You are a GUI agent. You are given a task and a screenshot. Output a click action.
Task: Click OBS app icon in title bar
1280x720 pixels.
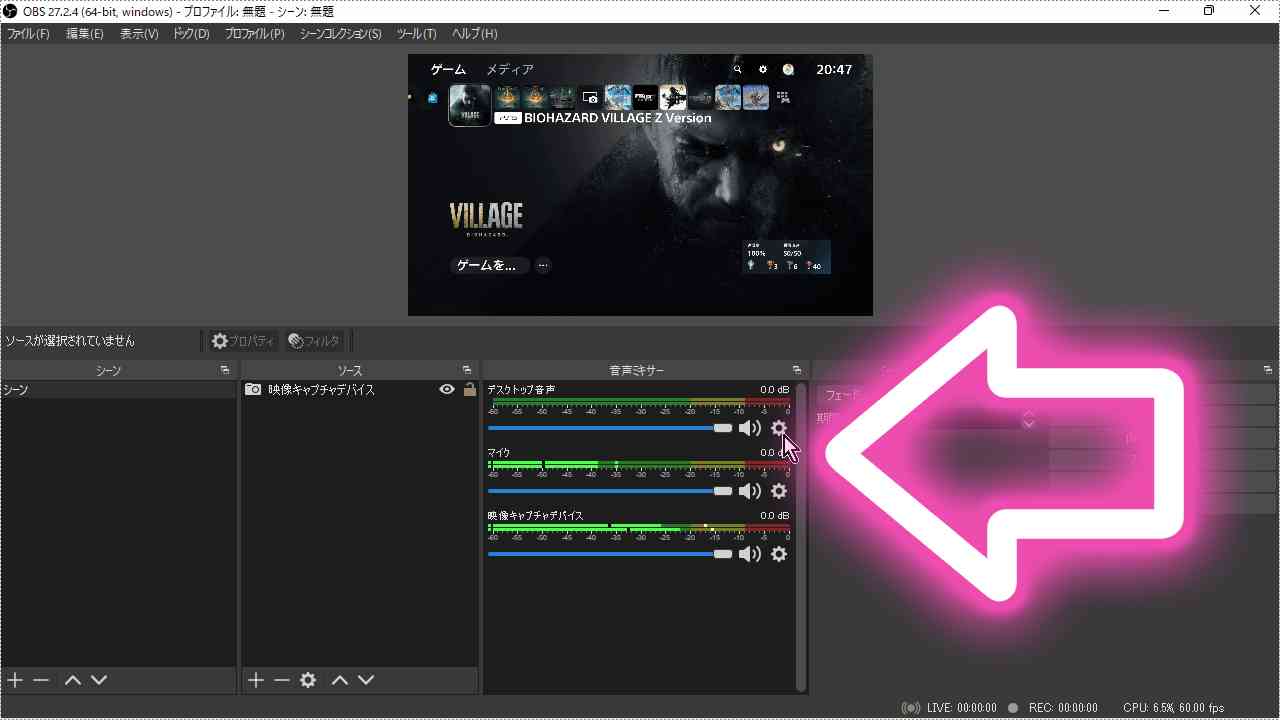click(10, 11)
